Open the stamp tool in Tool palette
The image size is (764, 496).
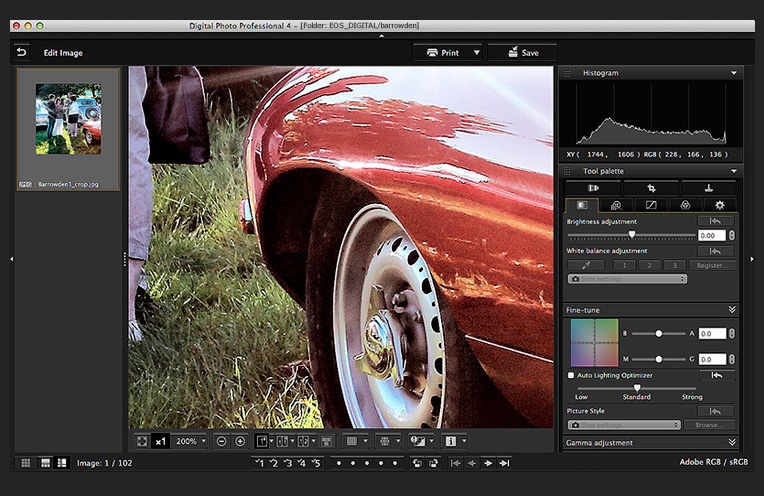709,188
